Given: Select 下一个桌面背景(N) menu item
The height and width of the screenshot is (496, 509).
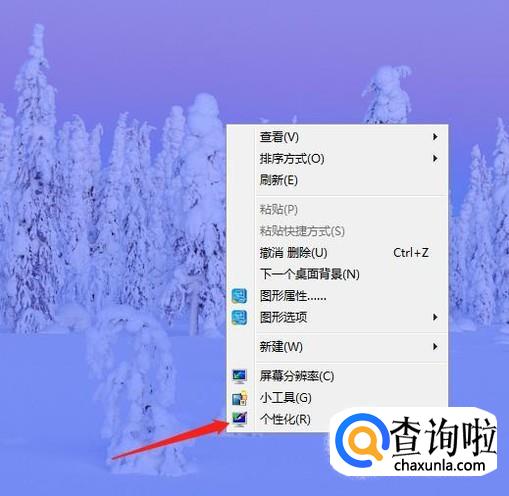Looking at the screenshot, I should click(337, 274).
